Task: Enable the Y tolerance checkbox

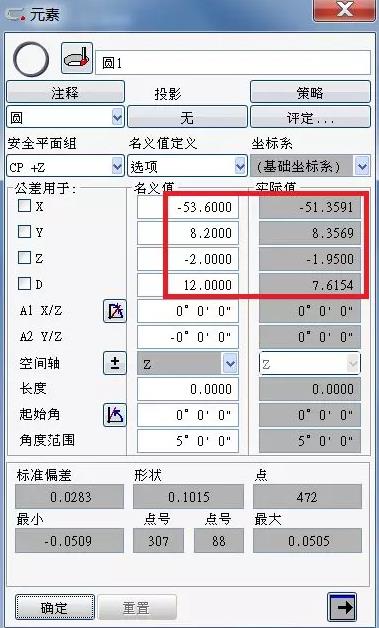Action: (24, 232)
